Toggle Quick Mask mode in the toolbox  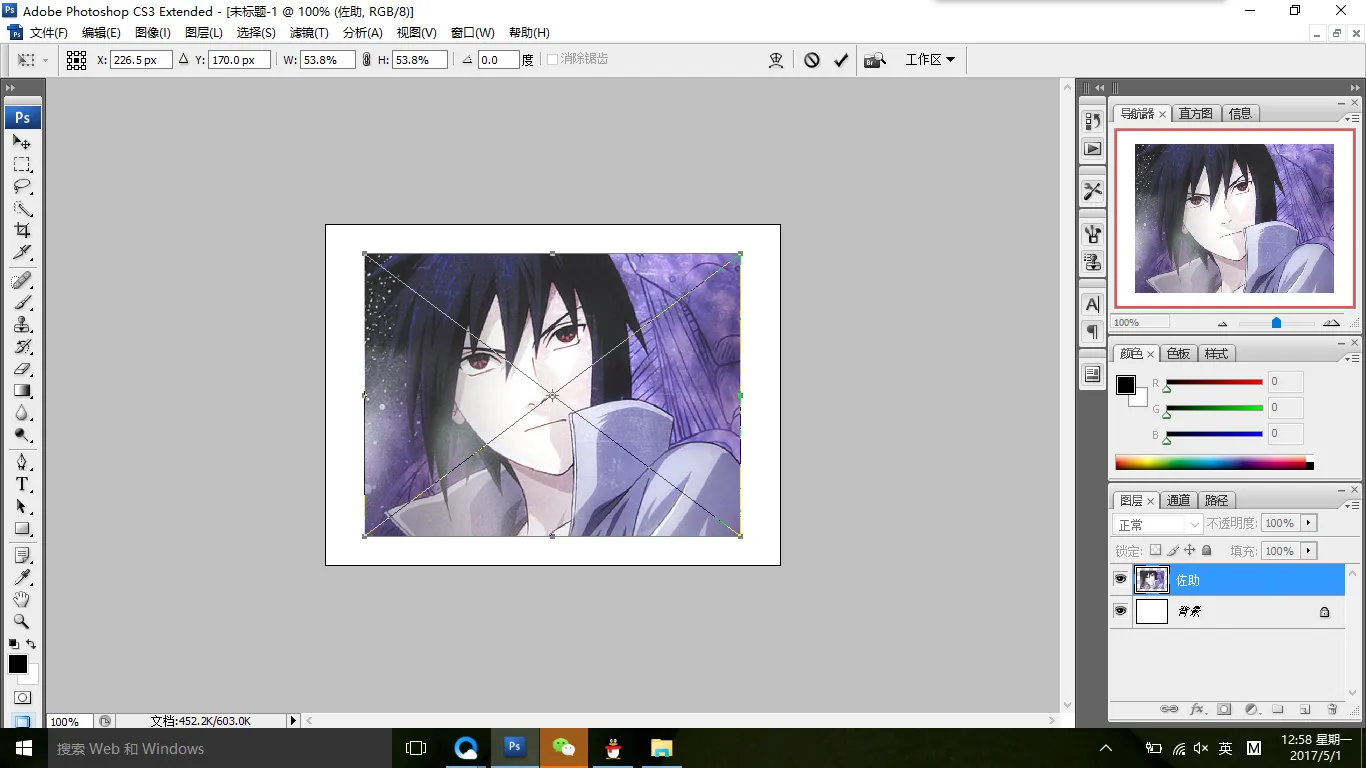point(22,697)
